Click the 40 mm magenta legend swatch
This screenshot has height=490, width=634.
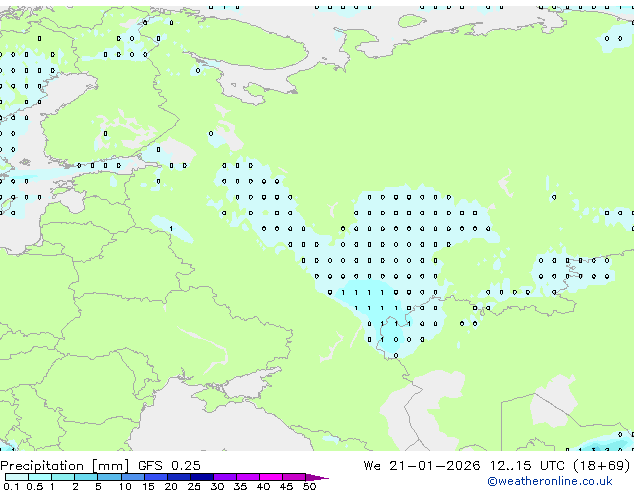(x=271, y=477)
